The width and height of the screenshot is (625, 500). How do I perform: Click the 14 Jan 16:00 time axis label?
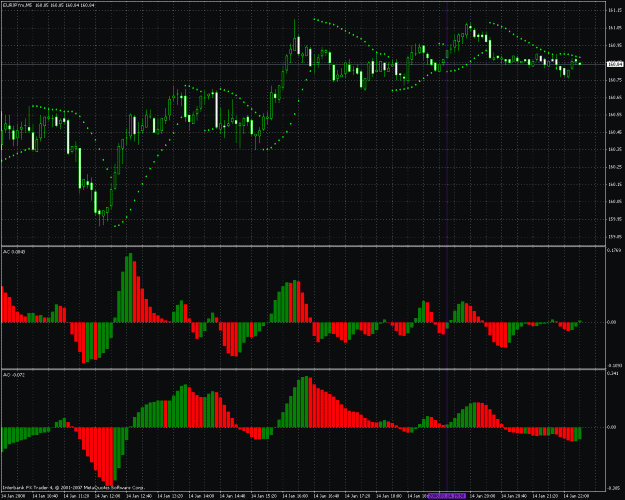(x=295, y=496)
